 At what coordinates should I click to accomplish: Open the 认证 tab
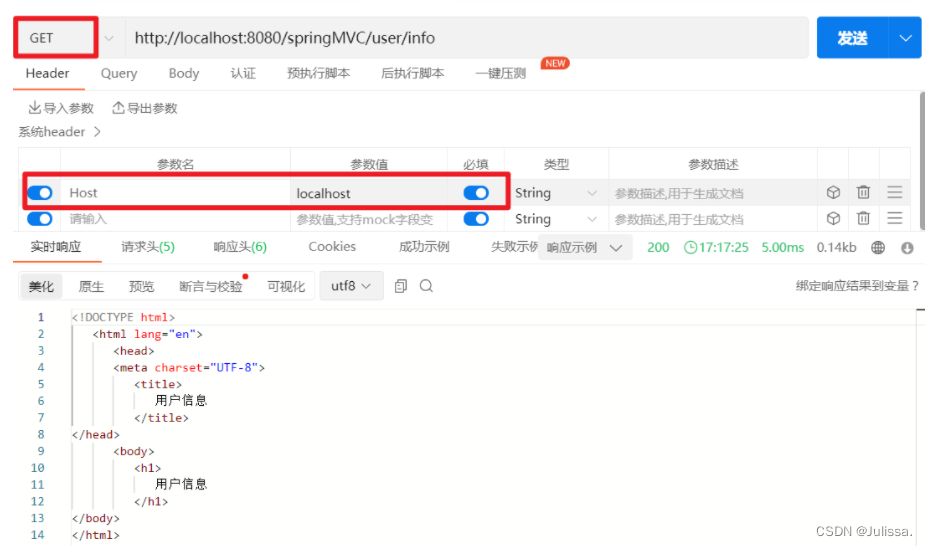tap(243, 73)
